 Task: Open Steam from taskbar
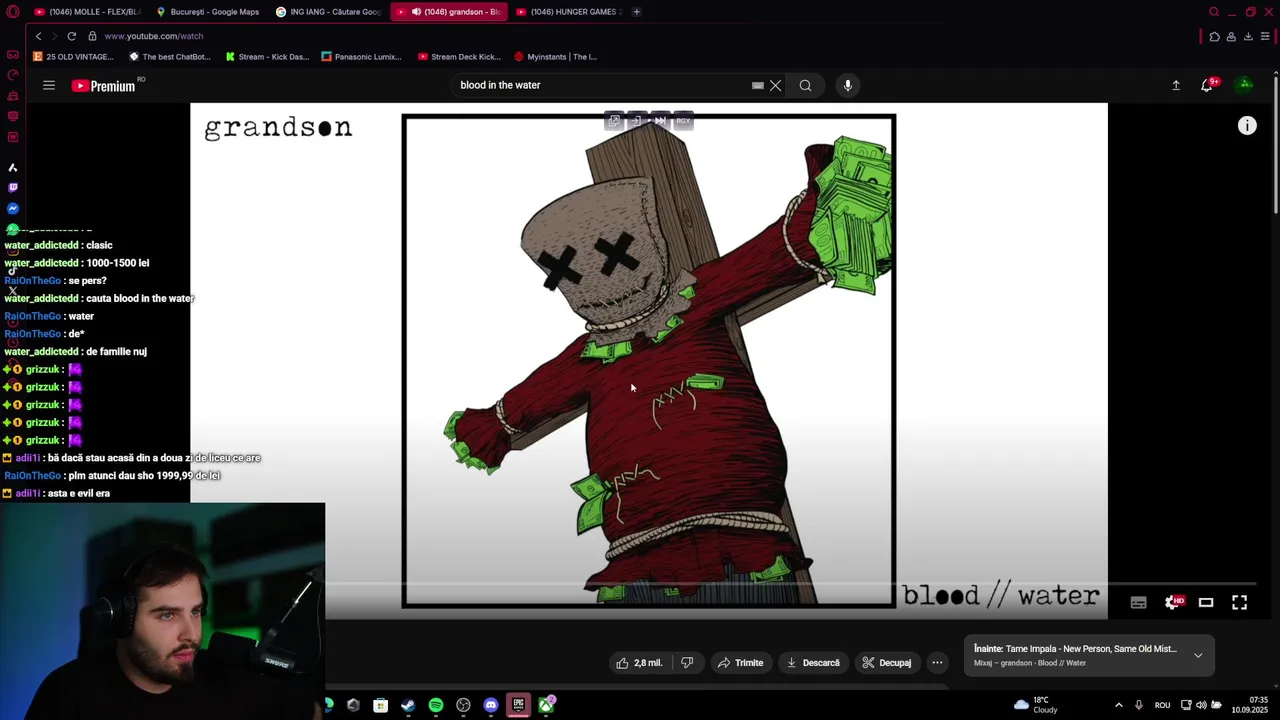pyautogui.click(x=408, y=705)
